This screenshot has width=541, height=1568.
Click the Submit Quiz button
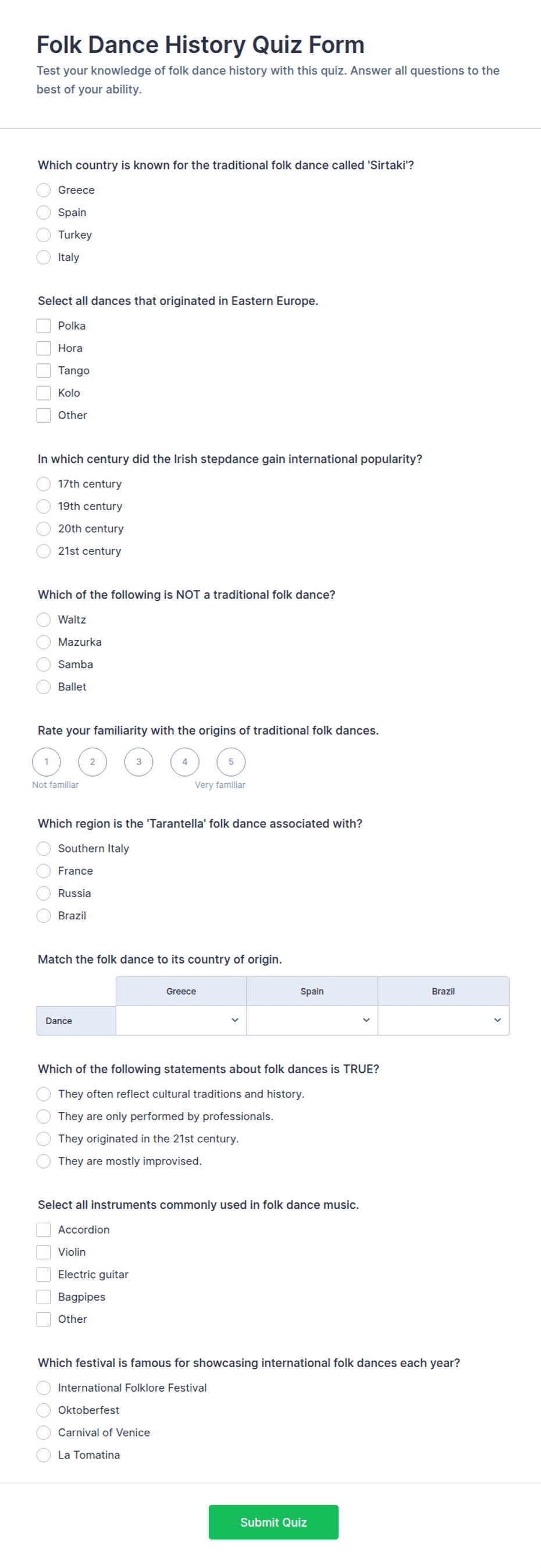(x=273, y=1522)
